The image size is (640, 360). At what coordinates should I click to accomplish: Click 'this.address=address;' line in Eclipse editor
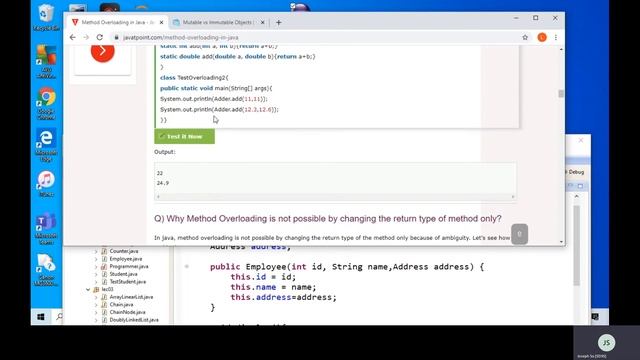[284, 297]
